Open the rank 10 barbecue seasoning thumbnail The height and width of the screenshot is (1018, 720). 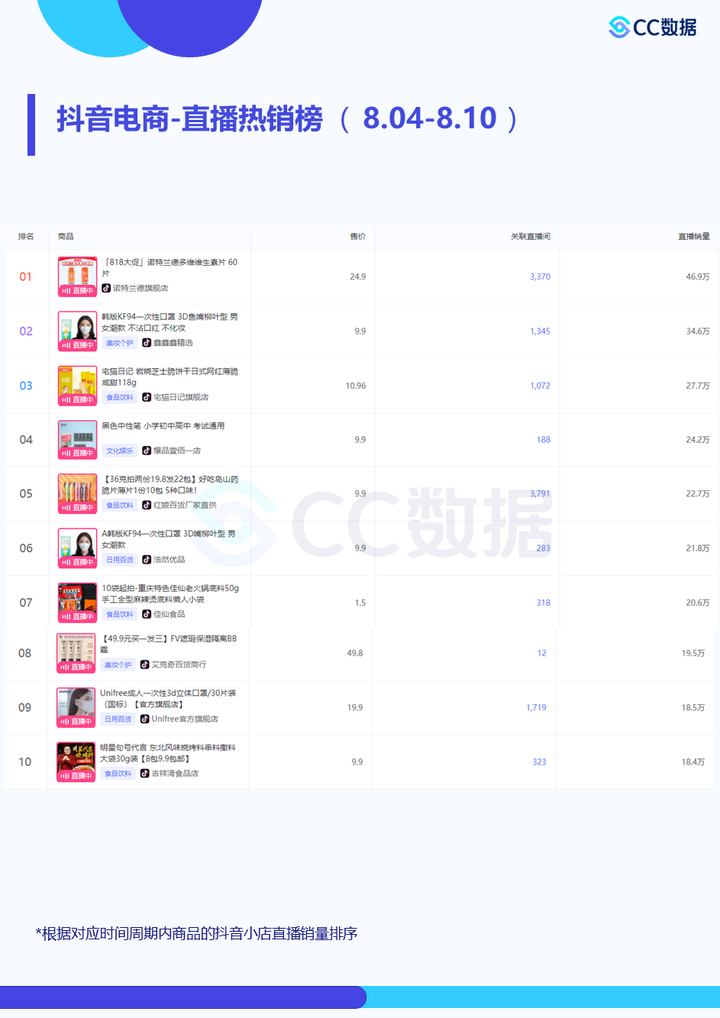point(76,762)
